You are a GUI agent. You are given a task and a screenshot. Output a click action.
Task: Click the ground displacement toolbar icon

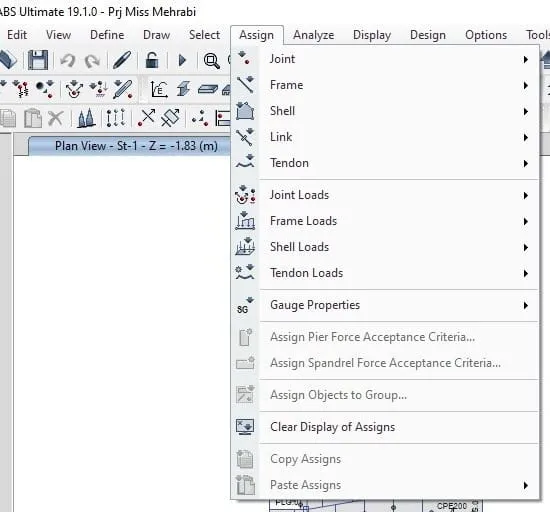point(99,89)
